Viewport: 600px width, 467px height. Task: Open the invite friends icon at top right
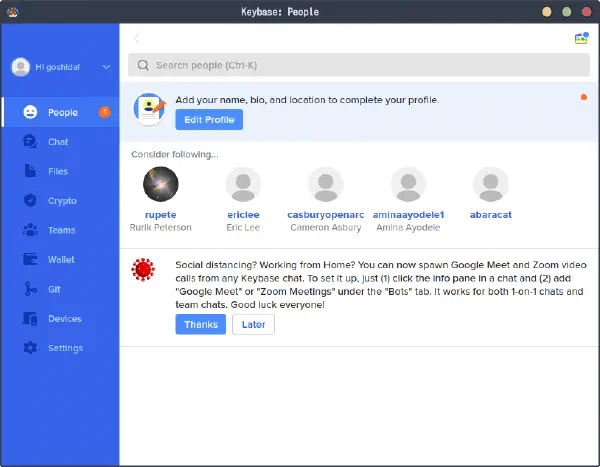point(581,38)
